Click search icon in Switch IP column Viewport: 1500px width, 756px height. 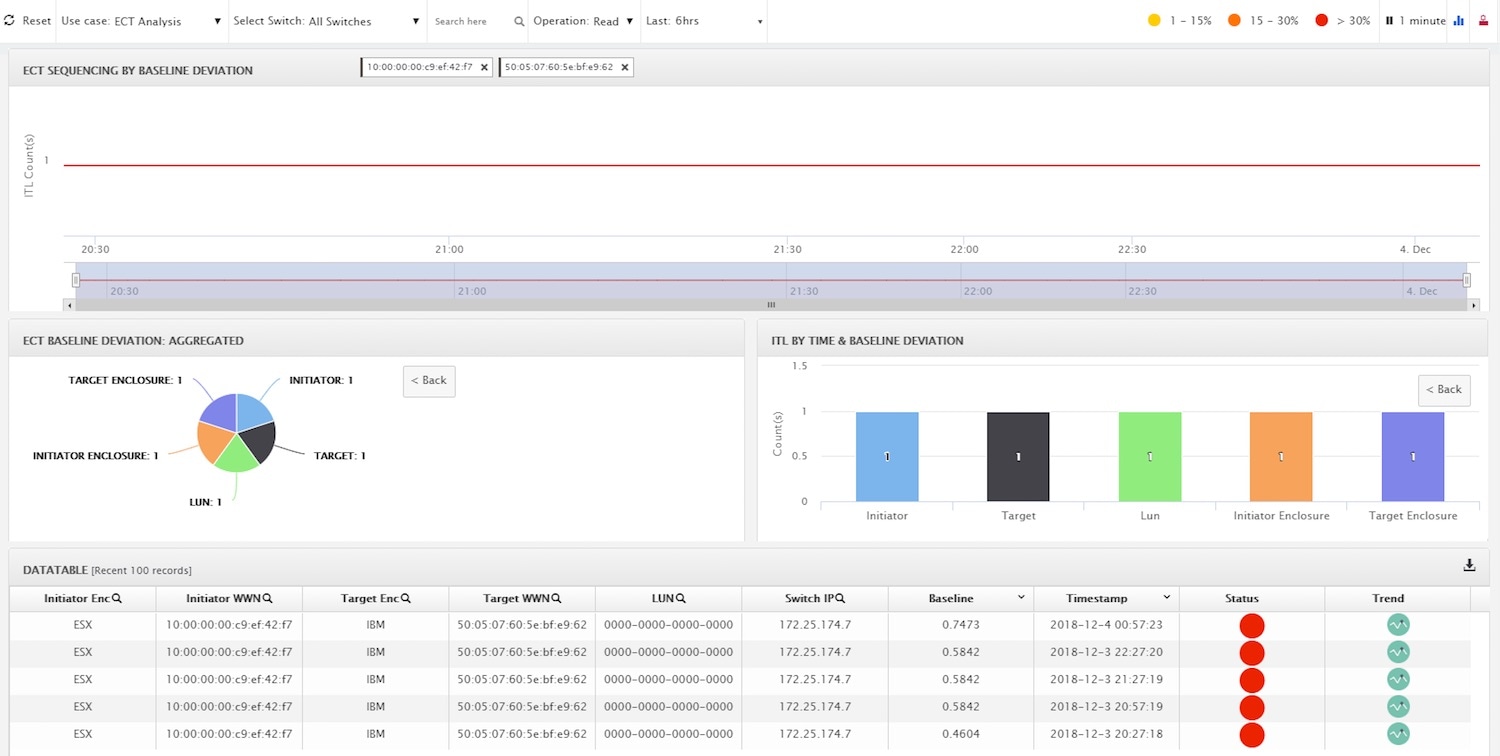(841, 598)
